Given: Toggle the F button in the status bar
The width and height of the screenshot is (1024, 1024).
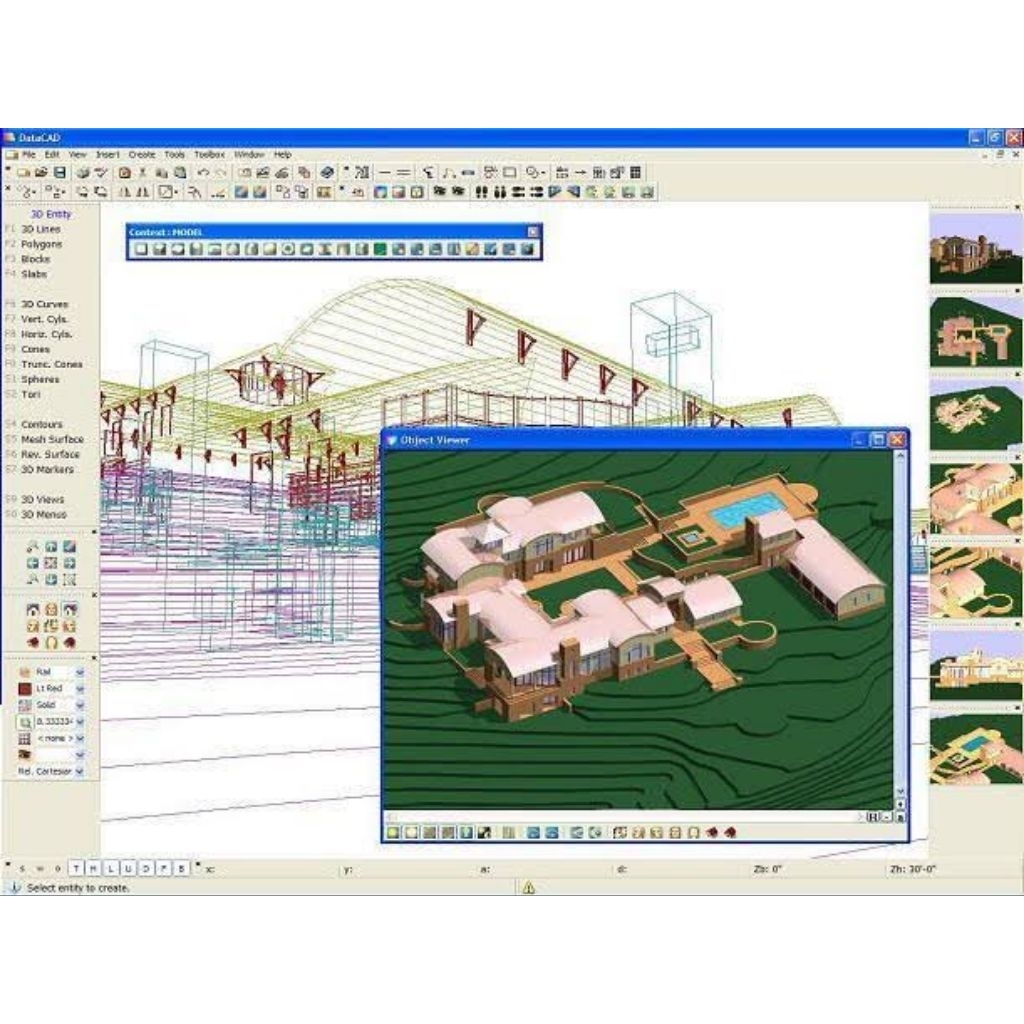Looking at the screenshot, I should pyautogui.click(x=163, y=869).
